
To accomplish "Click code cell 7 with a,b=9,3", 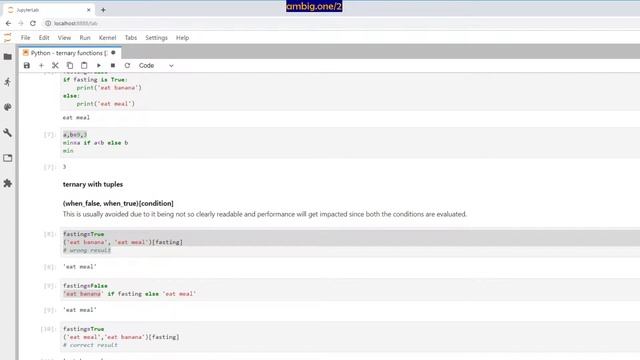I will click(350, 142).
